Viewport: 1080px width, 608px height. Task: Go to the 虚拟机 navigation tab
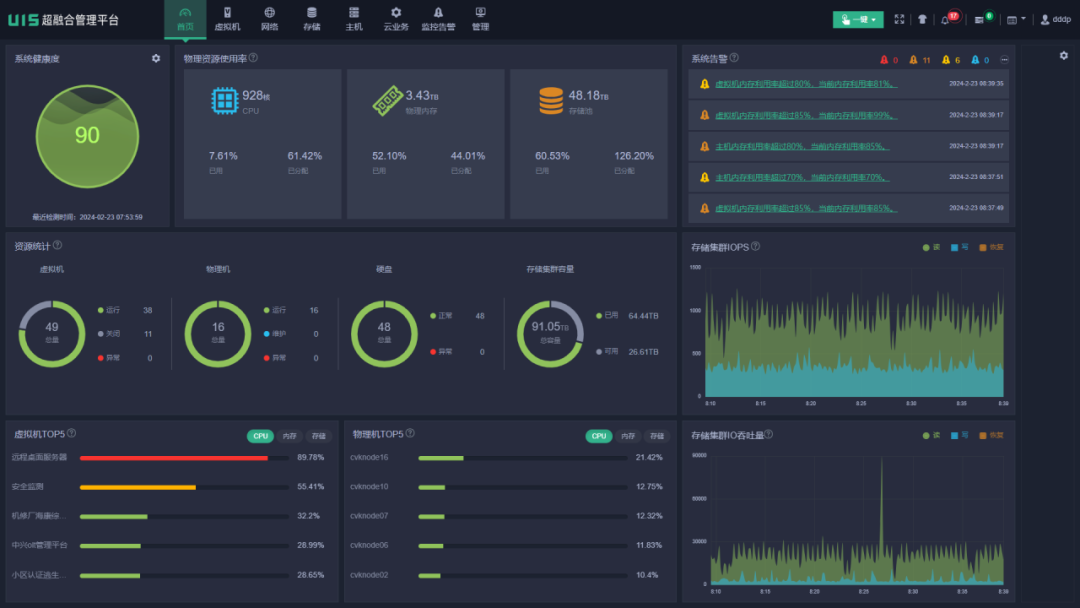[x=227, y=19]
